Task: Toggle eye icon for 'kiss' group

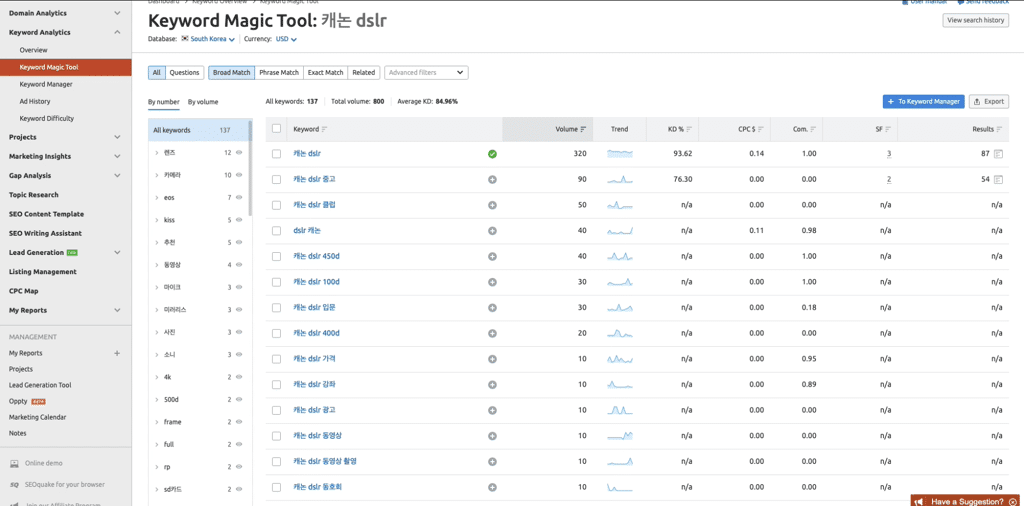Action: [x=239, y=220]
